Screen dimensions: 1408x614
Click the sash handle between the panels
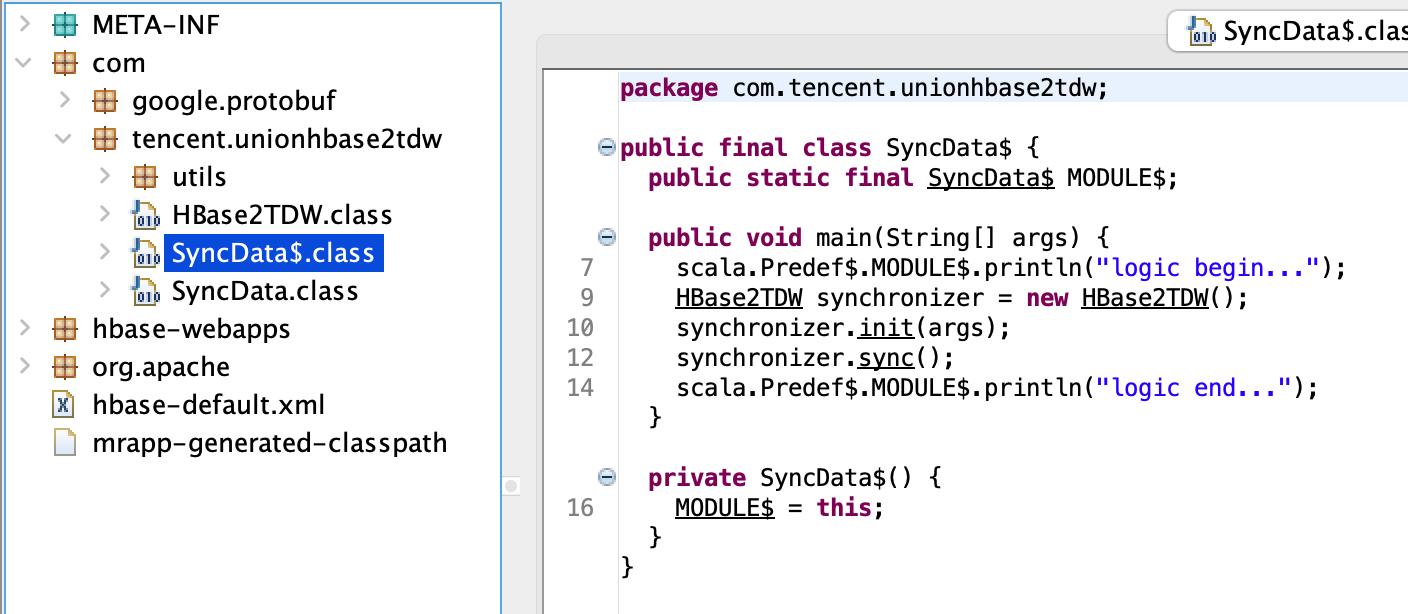(510, 486)
